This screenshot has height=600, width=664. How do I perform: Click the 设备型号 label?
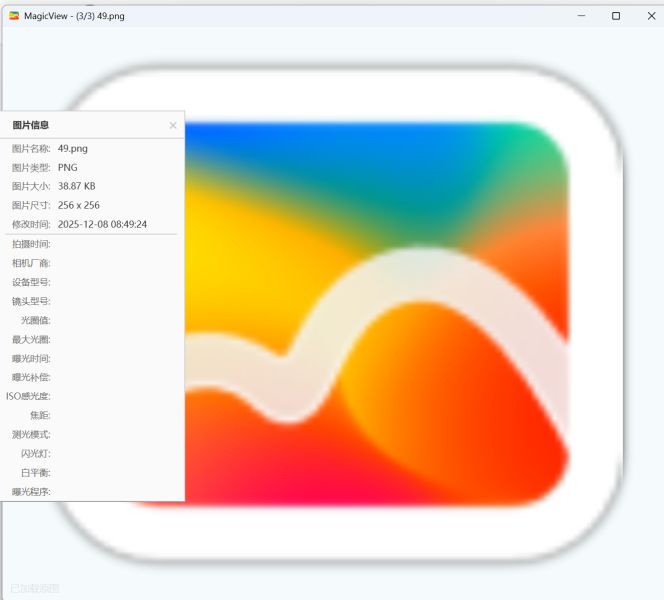[31, 282]
